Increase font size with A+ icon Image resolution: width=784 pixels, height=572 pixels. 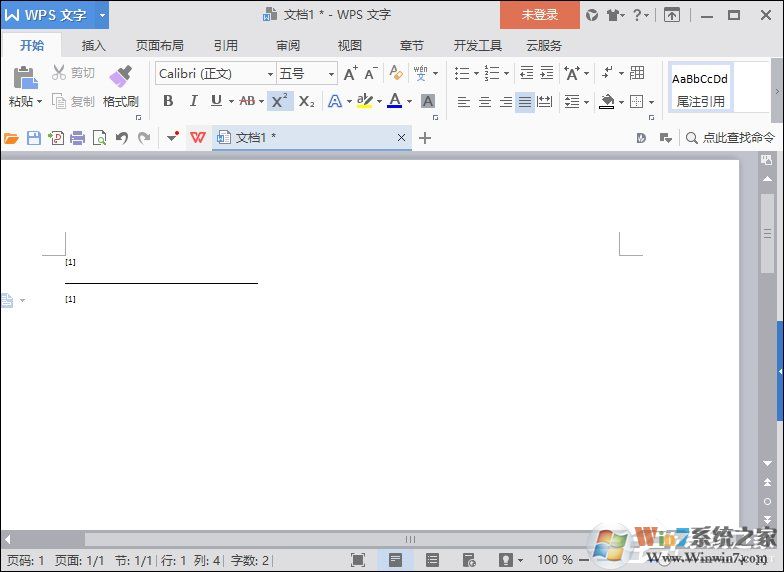(350, 74)
